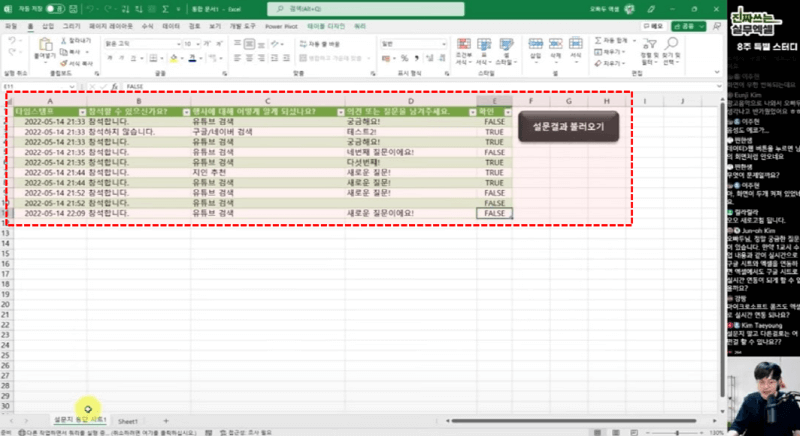The height and width of the screenshot is (436, 800).
Task: Click the AutoSum sigma in quick access toolbar
Action: tap(165, 9)
